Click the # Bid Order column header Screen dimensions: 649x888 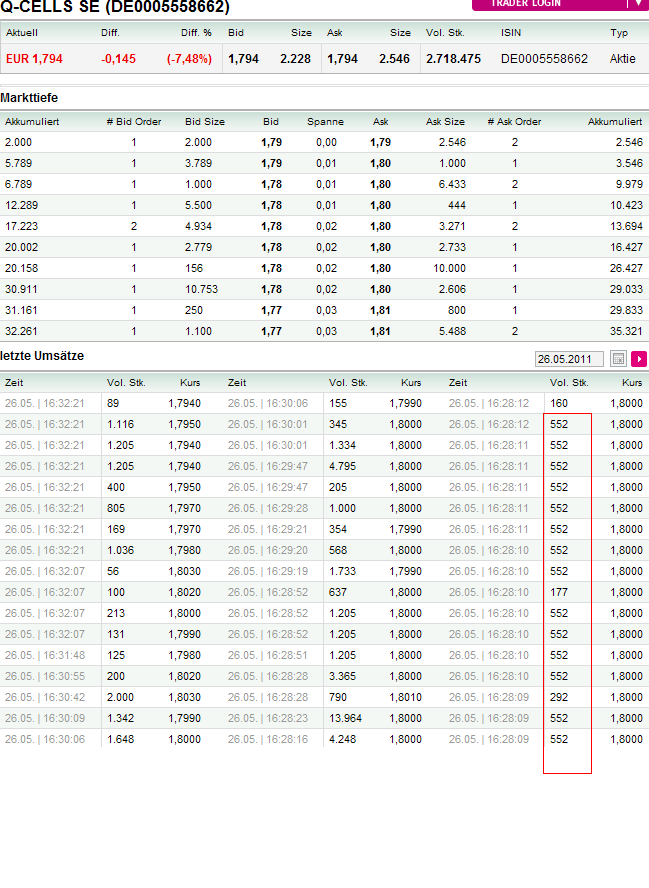(134, 122)
